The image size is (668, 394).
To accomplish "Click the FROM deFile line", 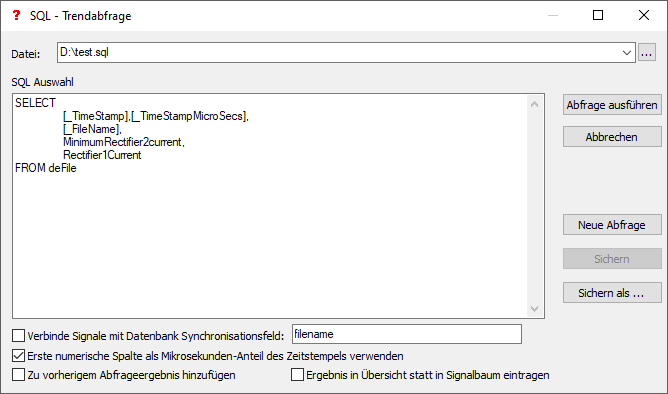I will pyautogui.click(x=46, y=168).
